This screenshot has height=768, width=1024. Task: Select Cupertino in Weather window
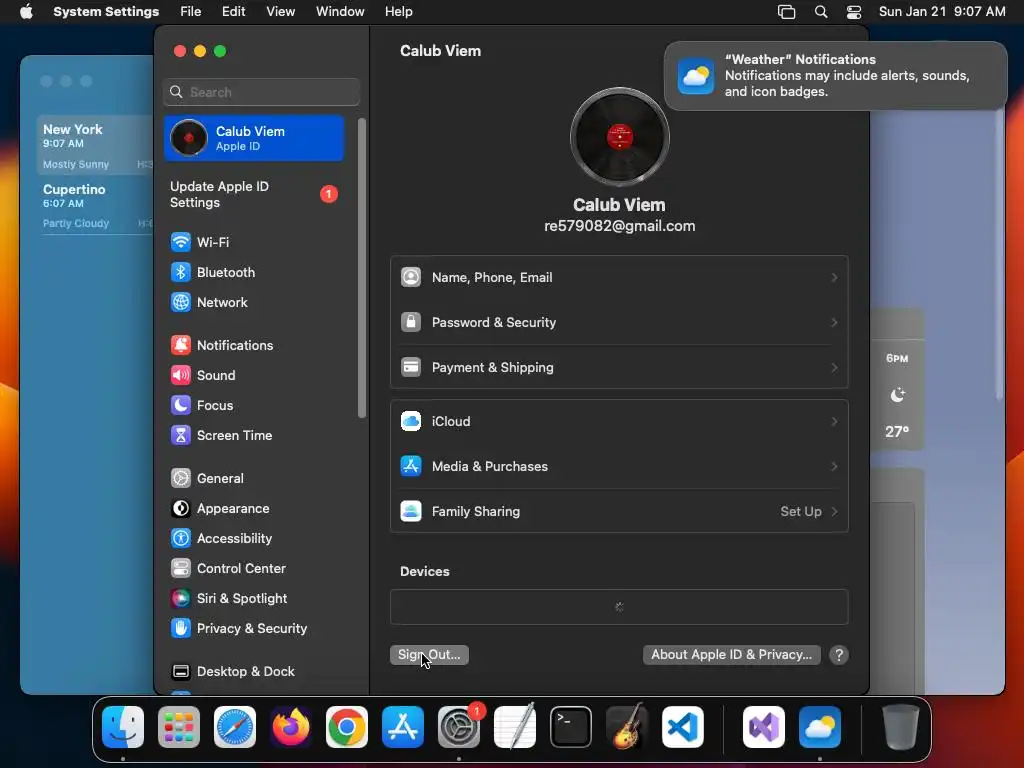95,204
